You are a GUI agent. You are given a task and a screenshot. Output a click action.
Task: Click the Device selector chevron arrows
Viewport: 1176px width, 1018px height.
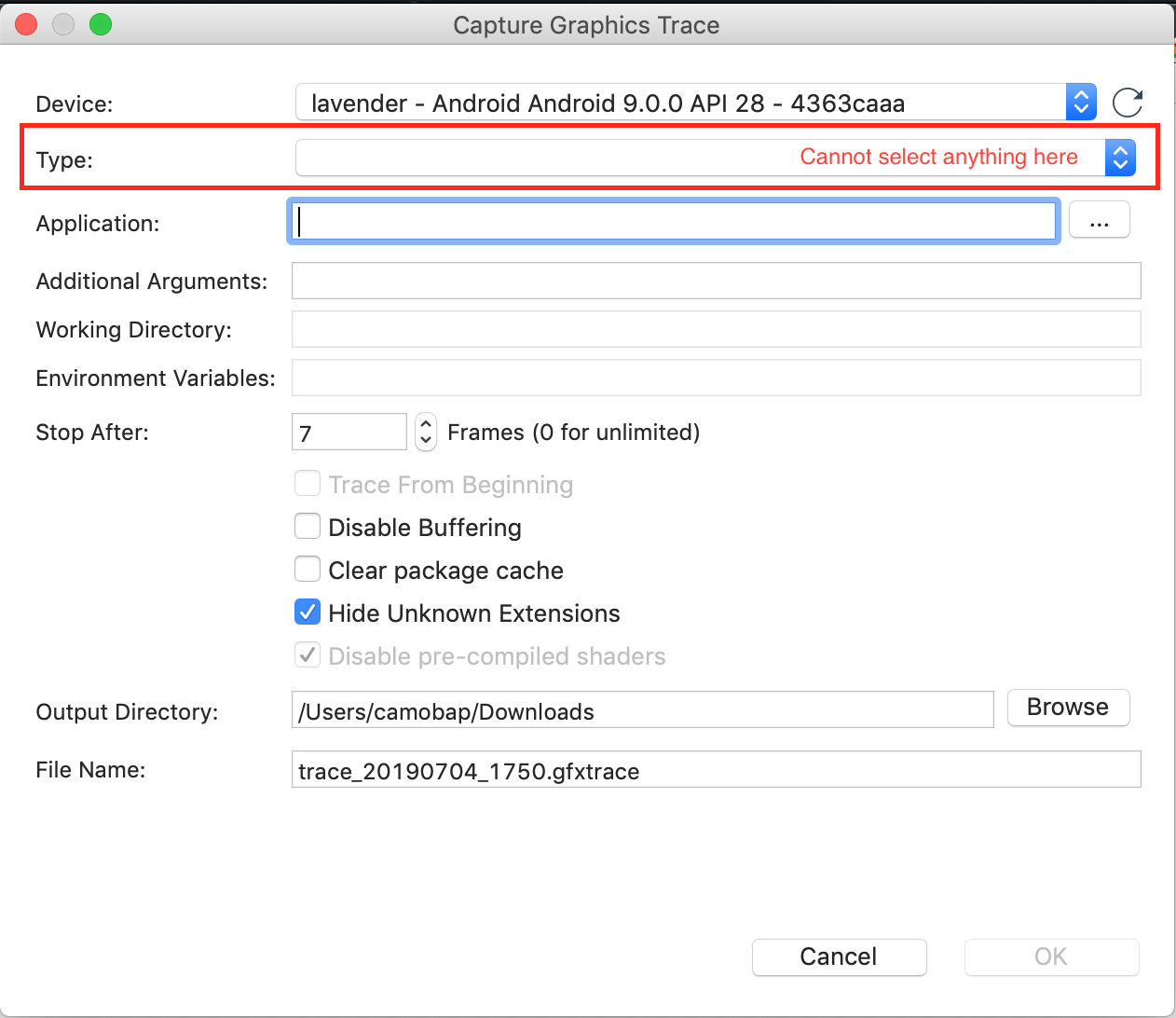(x=1079, y=103)
